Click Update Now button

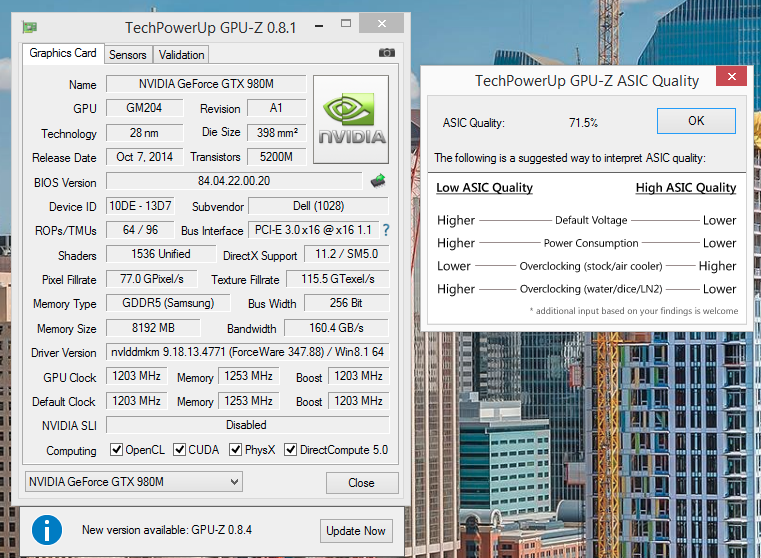(x=356, y=531)
